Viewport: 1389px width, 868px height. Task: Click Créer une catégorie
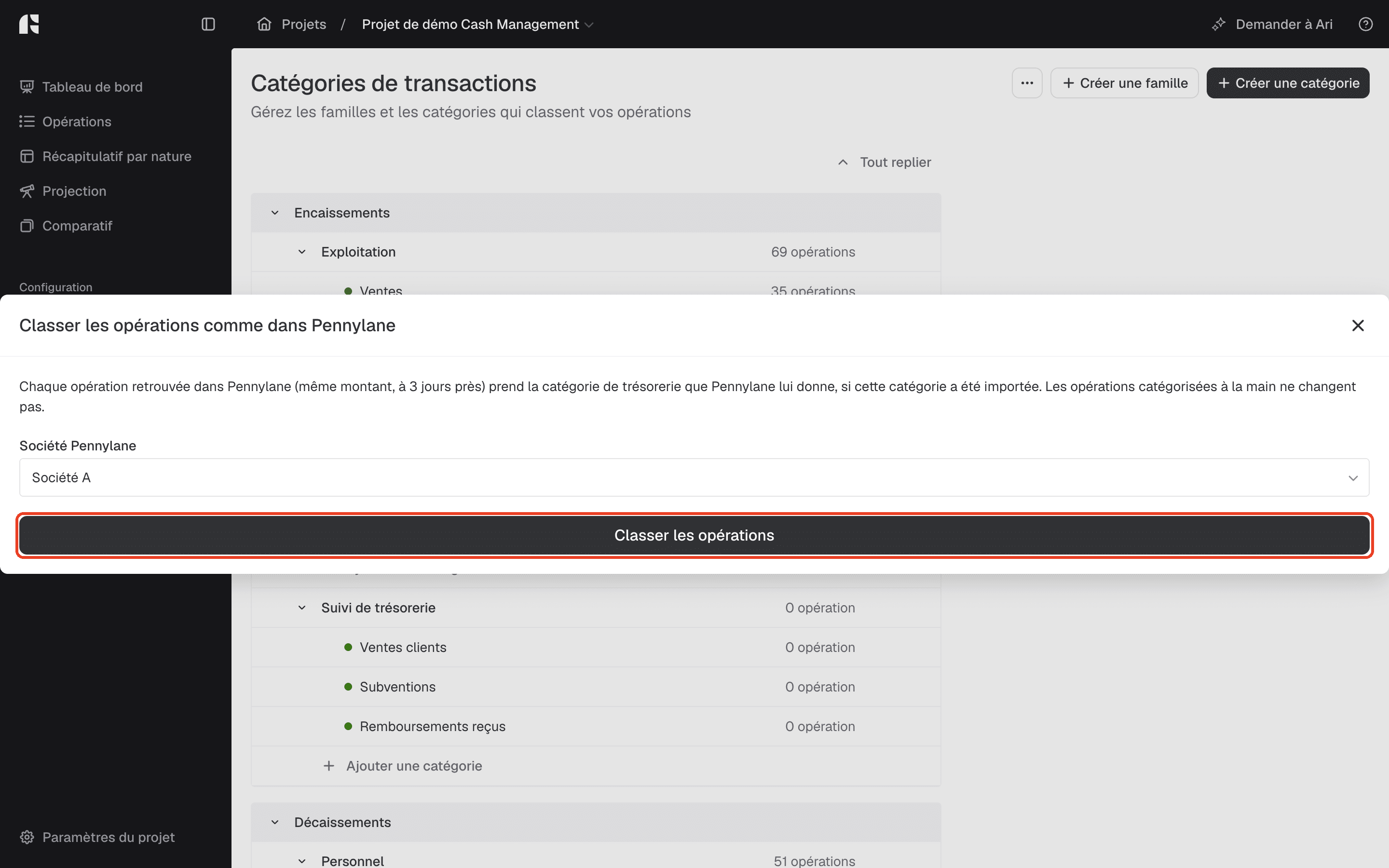click(1287, 83)
